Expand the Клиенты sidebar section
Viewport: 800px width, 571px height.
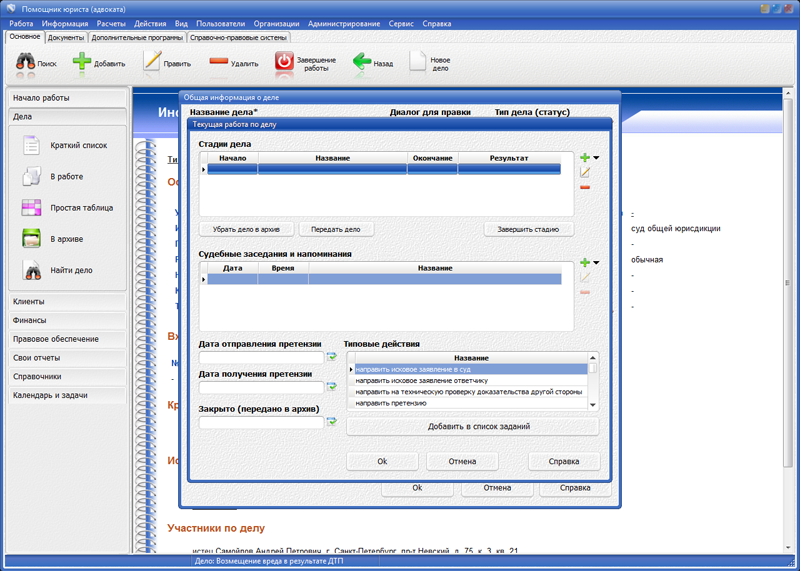[67, 301]
